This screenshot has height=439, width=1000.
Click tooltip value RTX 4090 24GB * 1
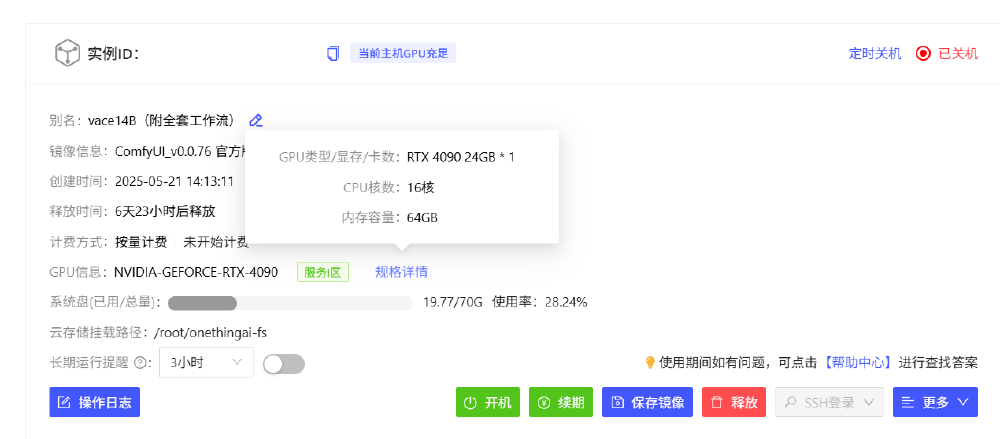[460, 157]
